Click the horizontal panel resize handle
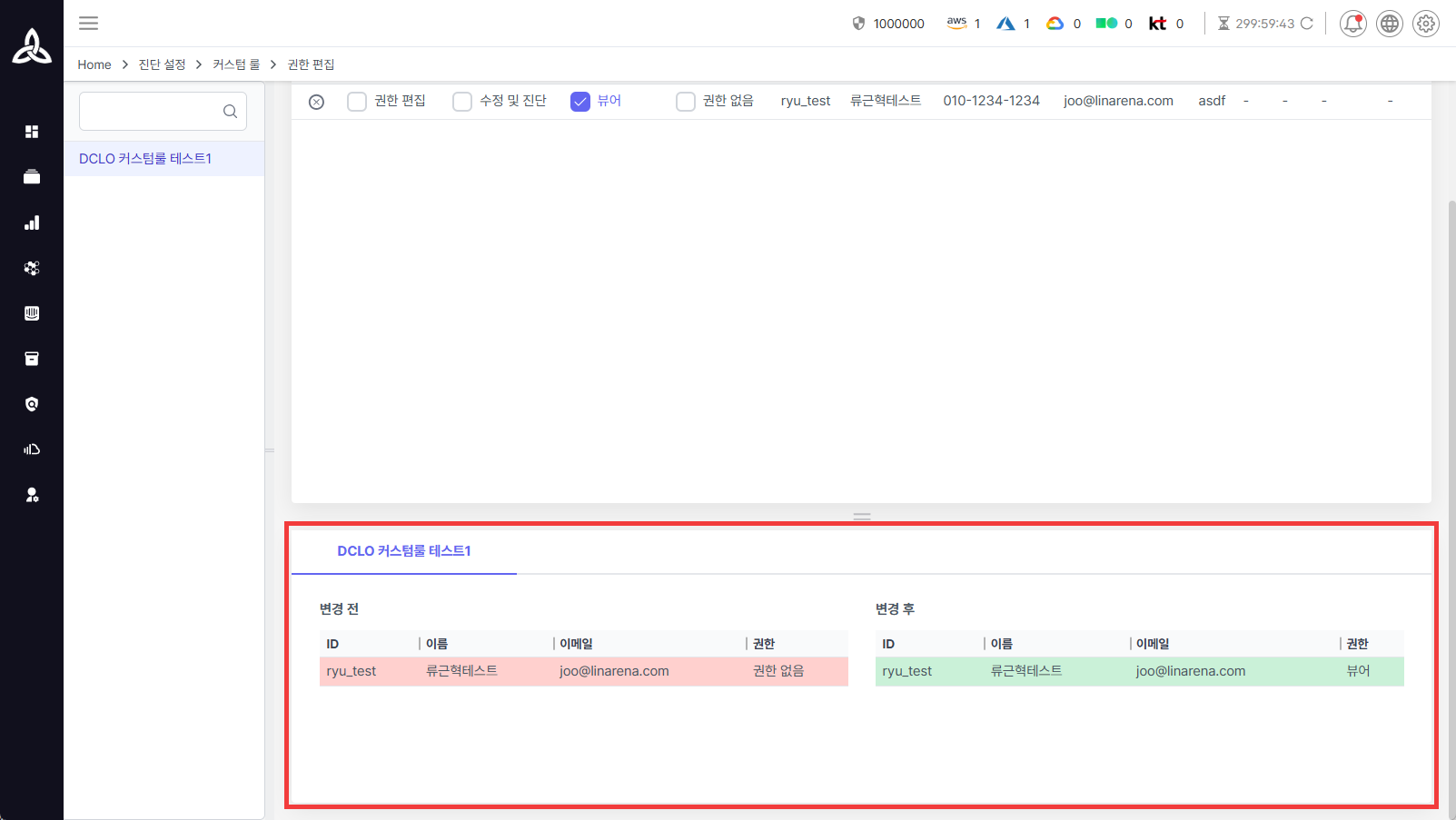 [861, 517]
